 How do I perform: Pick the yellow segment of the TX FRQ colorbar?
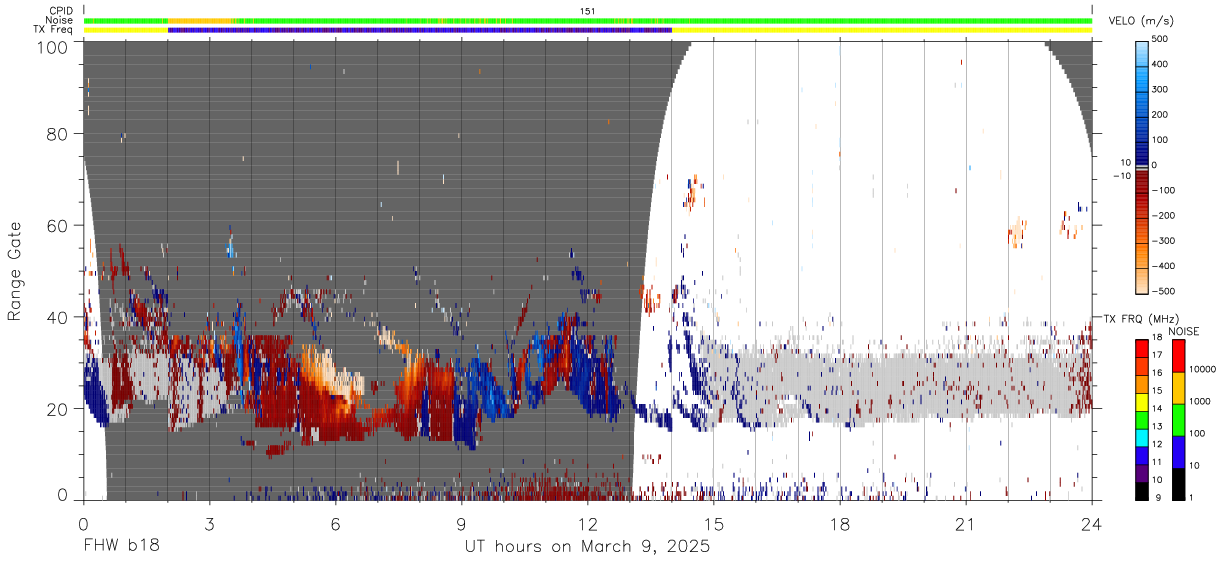tap(1140, 402)
